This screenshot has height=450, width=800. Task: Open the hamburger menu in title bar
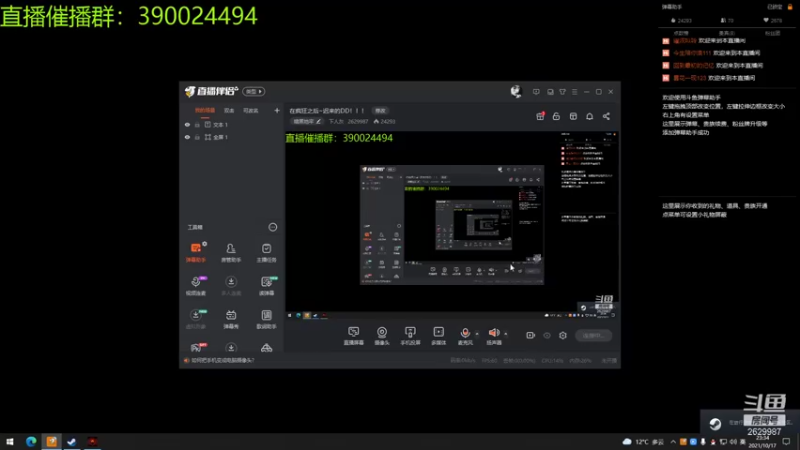pyautogui.click(x=574, y=92)
